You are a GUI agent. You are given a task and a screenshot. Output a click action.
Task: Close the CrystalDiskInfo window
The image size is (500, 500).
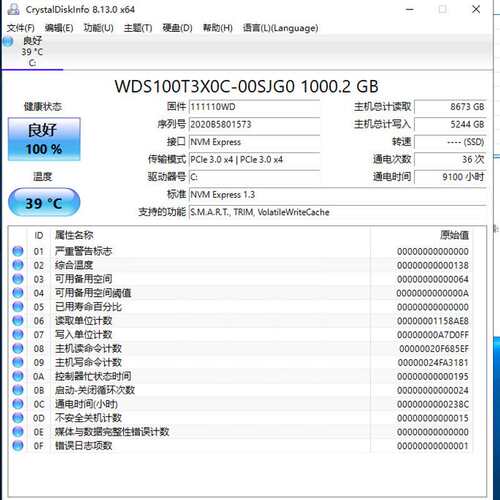click(476, 9)
